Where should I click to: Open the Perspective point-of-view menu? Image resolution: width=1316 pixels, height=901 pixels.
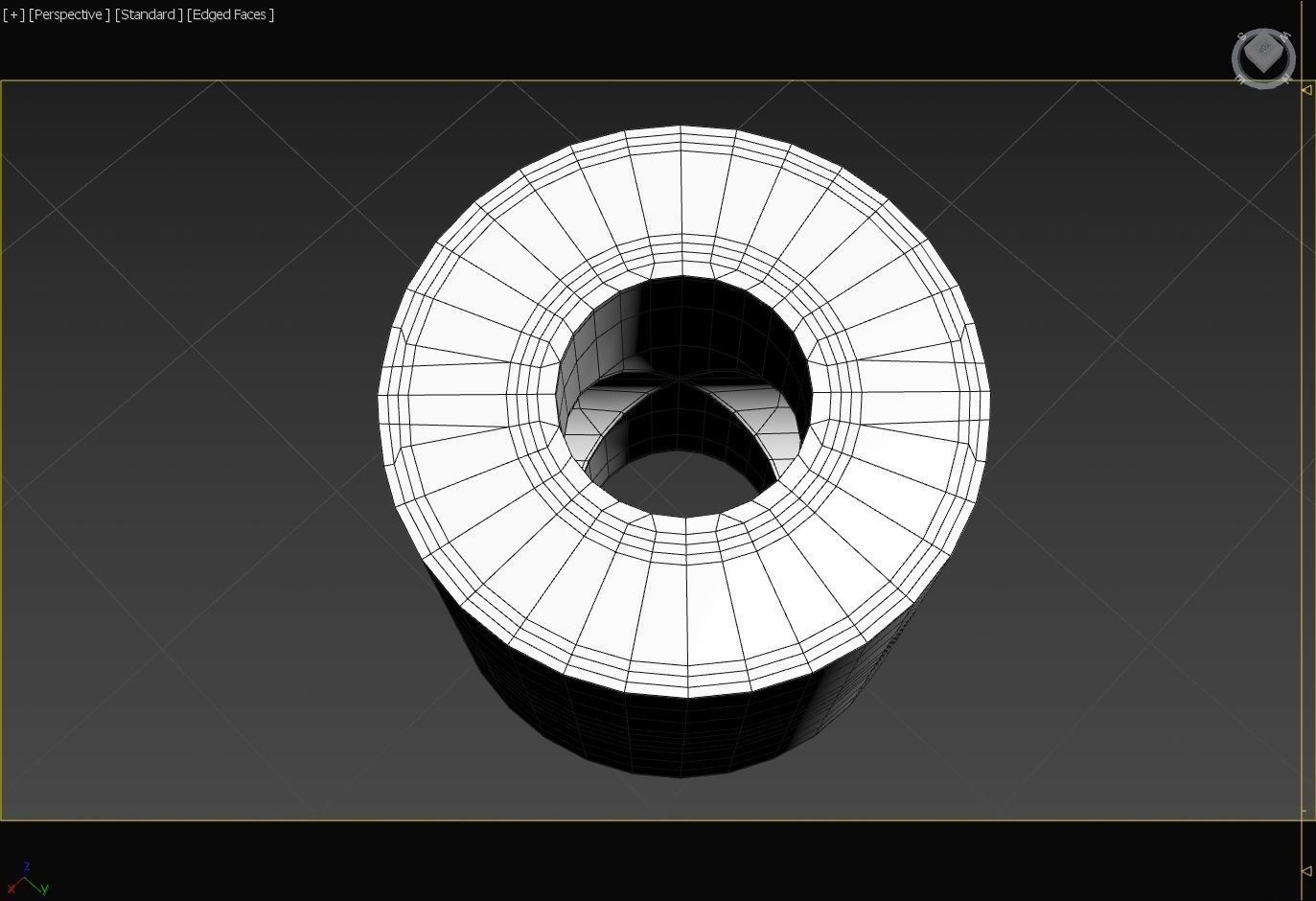click(x=68, y=14)
